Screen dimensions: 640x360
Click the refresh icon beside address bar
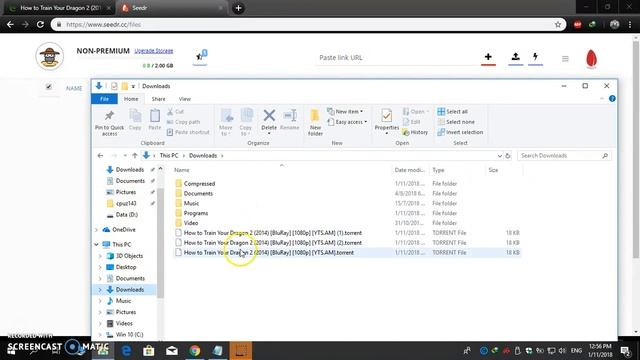[x=508, y=156]
